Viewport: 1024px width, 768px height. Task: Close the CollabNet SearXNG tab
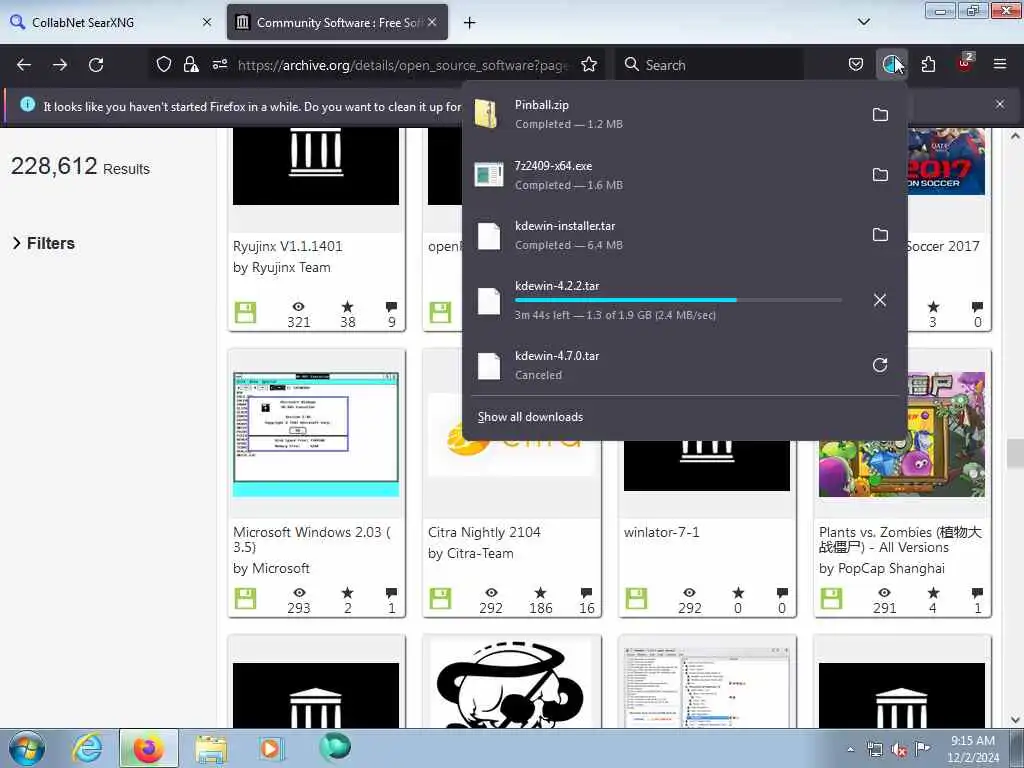pos(207,22)
